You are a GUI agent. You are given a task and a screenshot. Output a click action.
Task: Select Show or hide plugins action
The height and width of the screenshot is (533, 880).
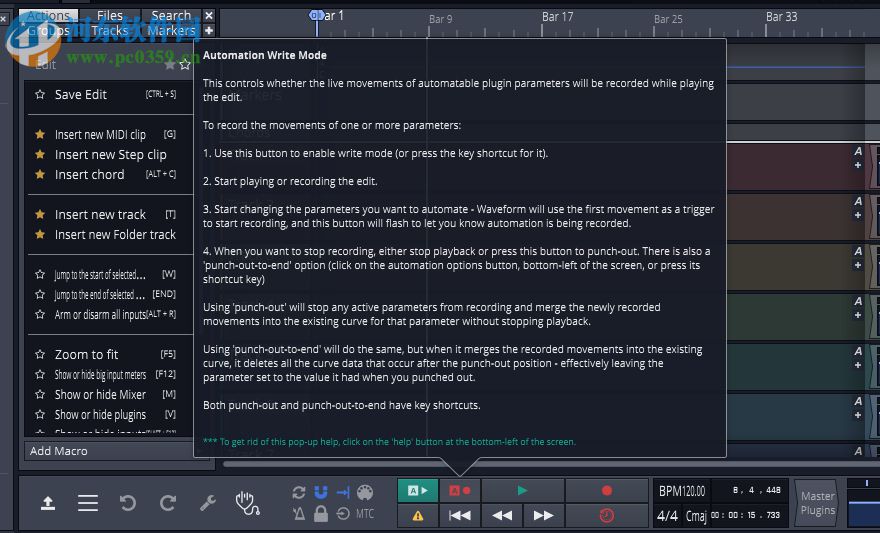click(x=109, y=415)
